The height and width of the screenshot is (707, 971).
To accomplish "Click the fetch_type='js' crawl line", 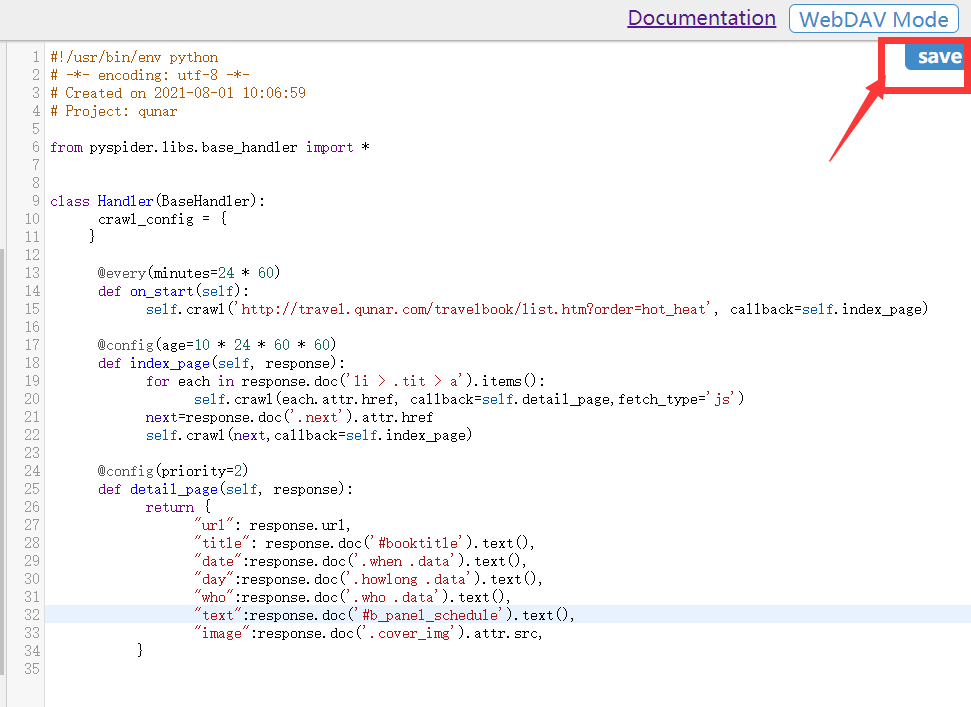I will pyautogui.click(x=469, y=399).
